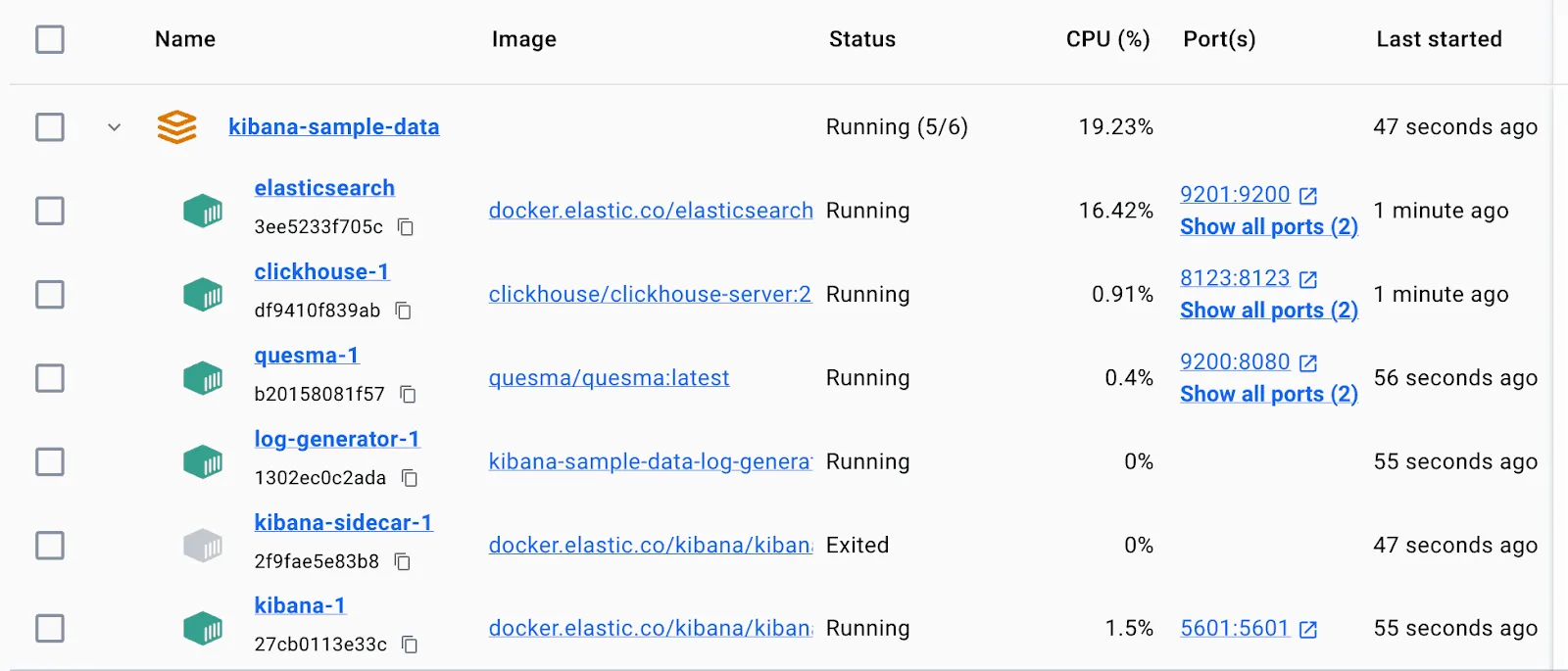Click the green container icon beside elasticsearch
Image resolution: width=1568 pixels, height=671 pixels.
pyautogui.click(x=202, y=210)
